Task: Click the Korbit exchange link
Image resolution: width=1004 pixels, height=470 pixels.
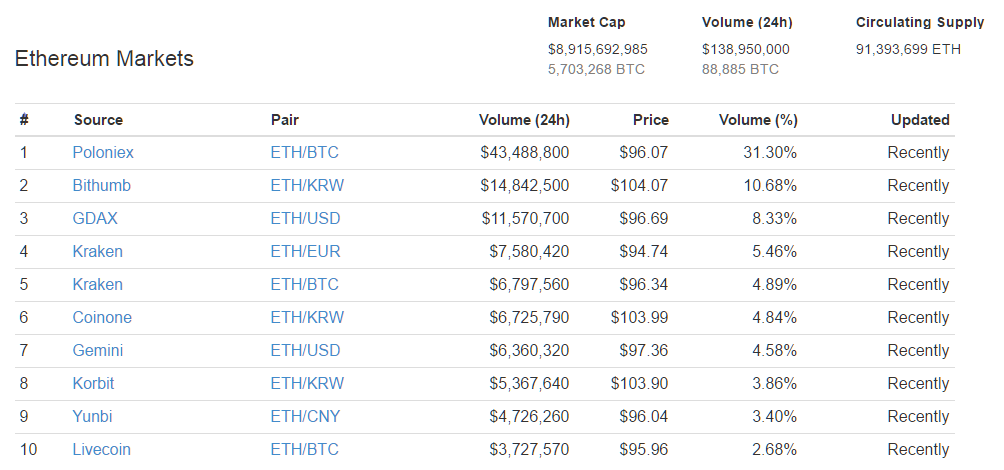Action: (93, 384)
